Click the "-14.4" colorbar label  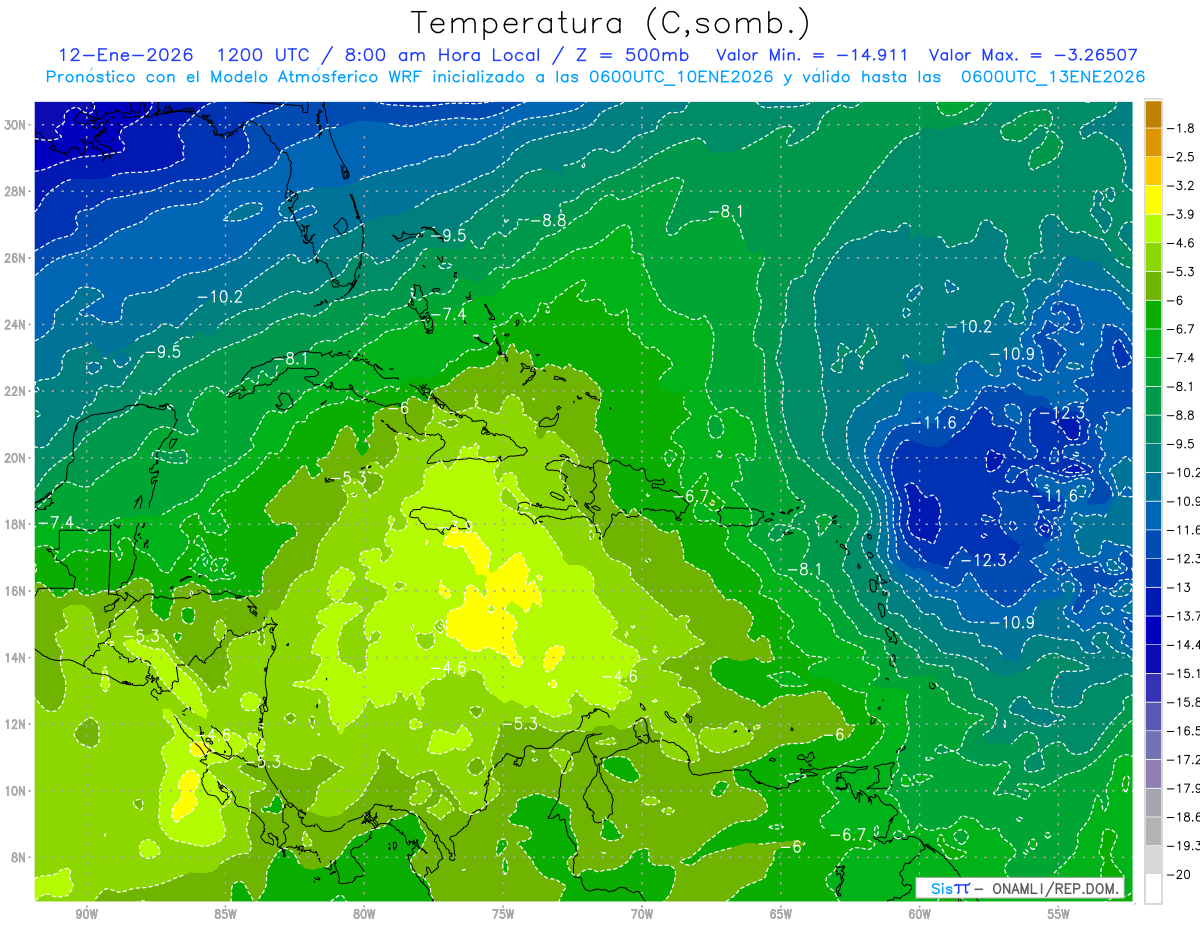(1184, 645)
